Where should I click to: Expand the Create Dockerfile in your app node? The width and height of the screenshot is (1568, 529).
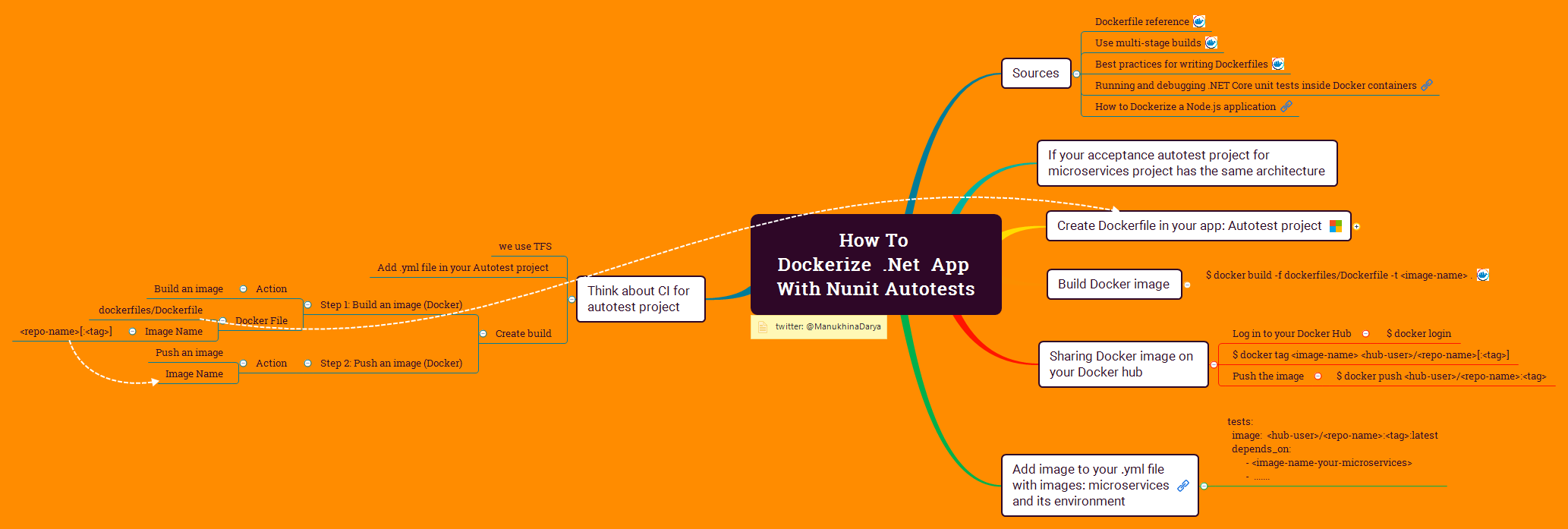point(1356,226)
